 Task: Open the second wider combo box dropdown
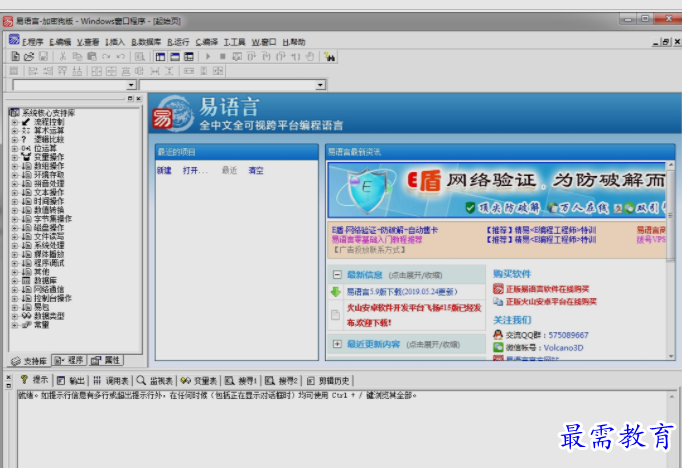[x=321, y=85]
